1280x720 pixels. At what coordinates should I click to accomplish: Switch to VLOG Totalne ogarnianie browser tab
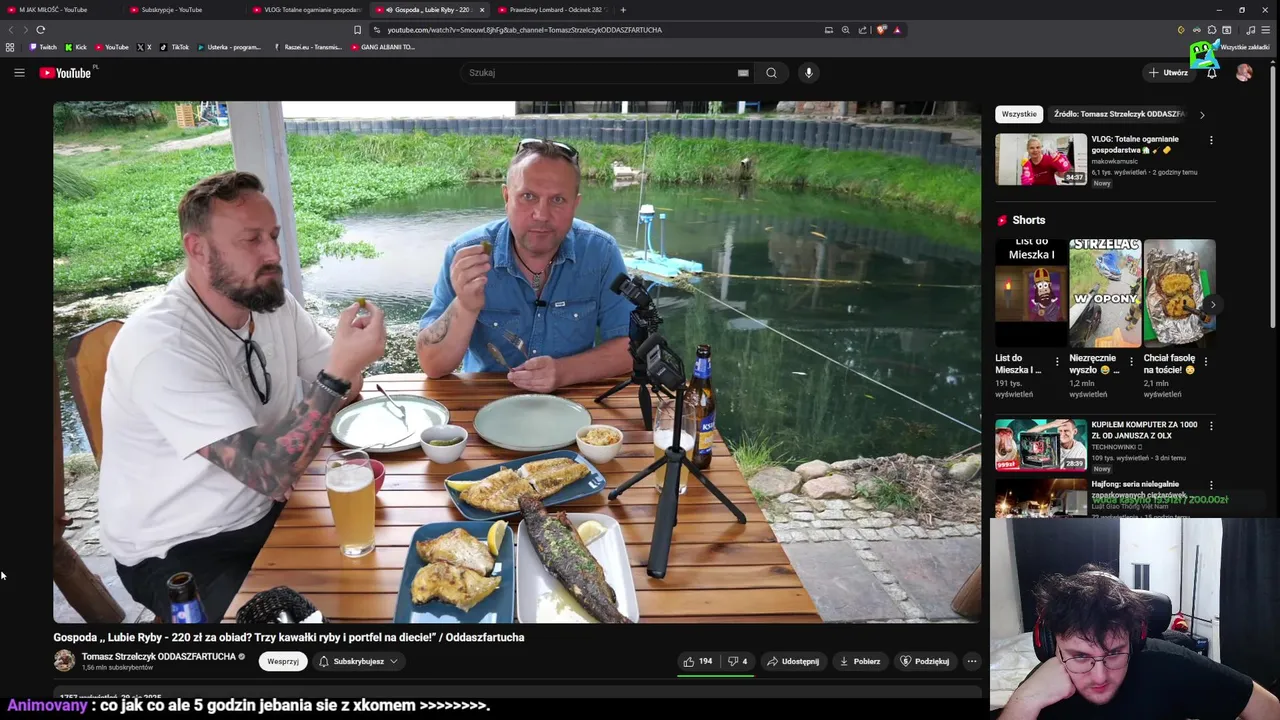click(x=306, y=9)
